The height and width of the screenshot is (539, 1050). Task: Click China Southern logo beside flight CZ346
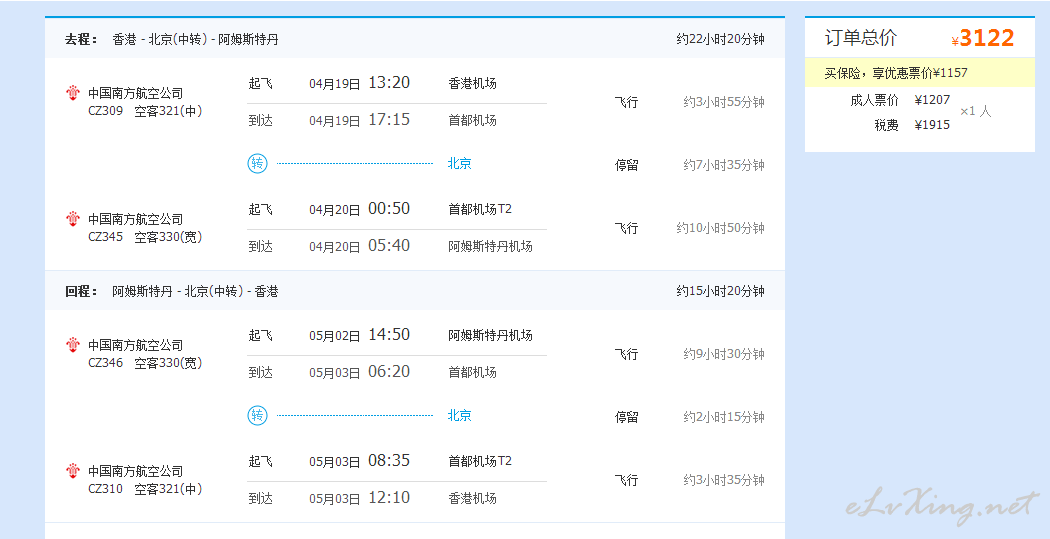pyautogui.click(x=73, y=345)
